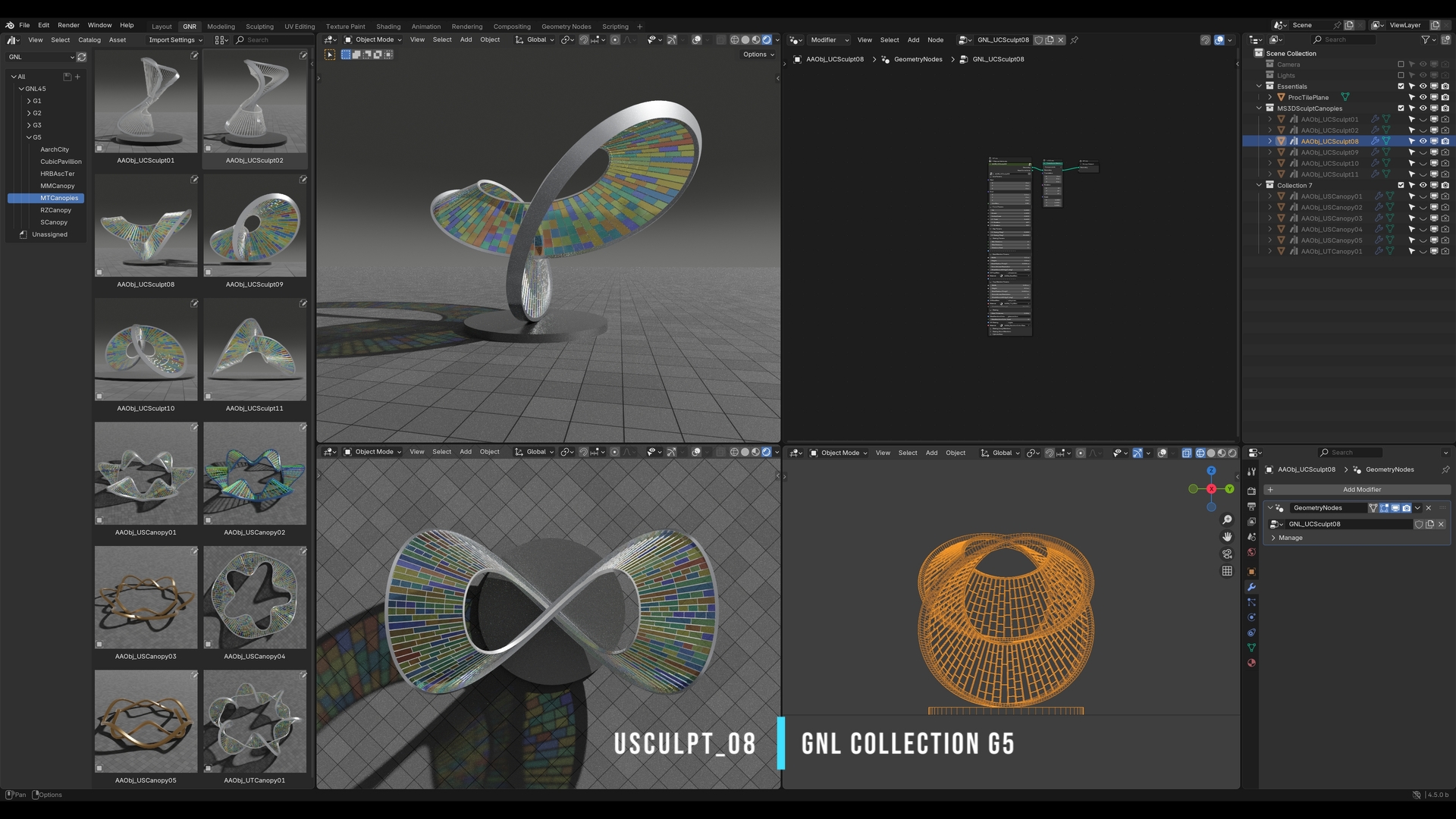This screenshot has width=1456, height=819.
Task: Open the GNL library selector dropdown
Action: [x=41, y=57]
